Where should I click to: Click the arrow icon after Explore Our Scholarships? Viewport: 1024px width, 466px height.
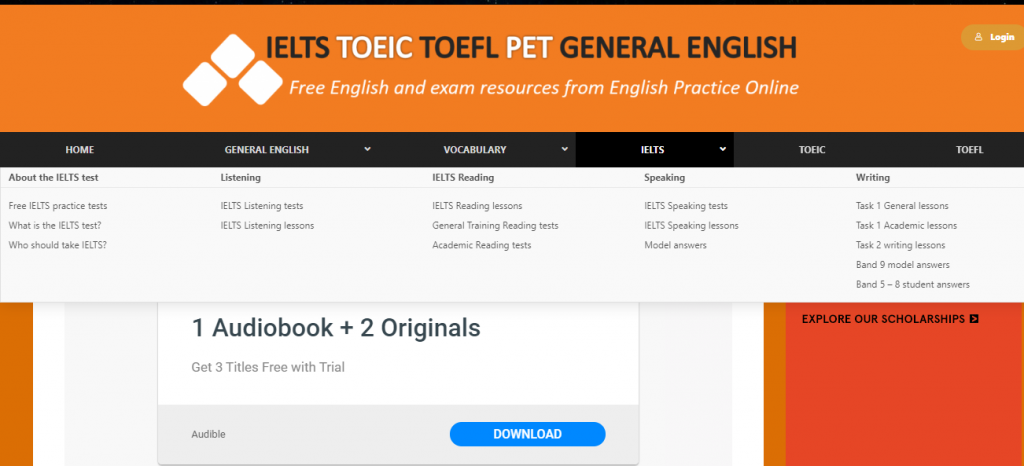click(975, 319)
